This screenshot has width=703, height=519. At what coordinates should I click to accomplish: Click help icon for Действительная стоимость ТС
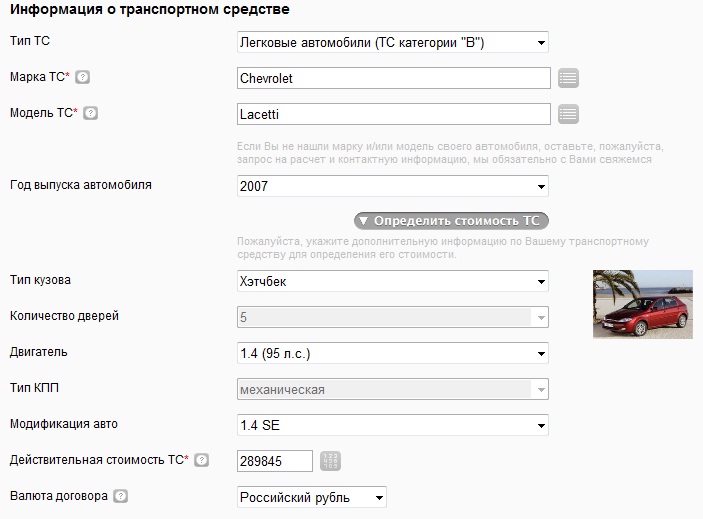[201, 460]
